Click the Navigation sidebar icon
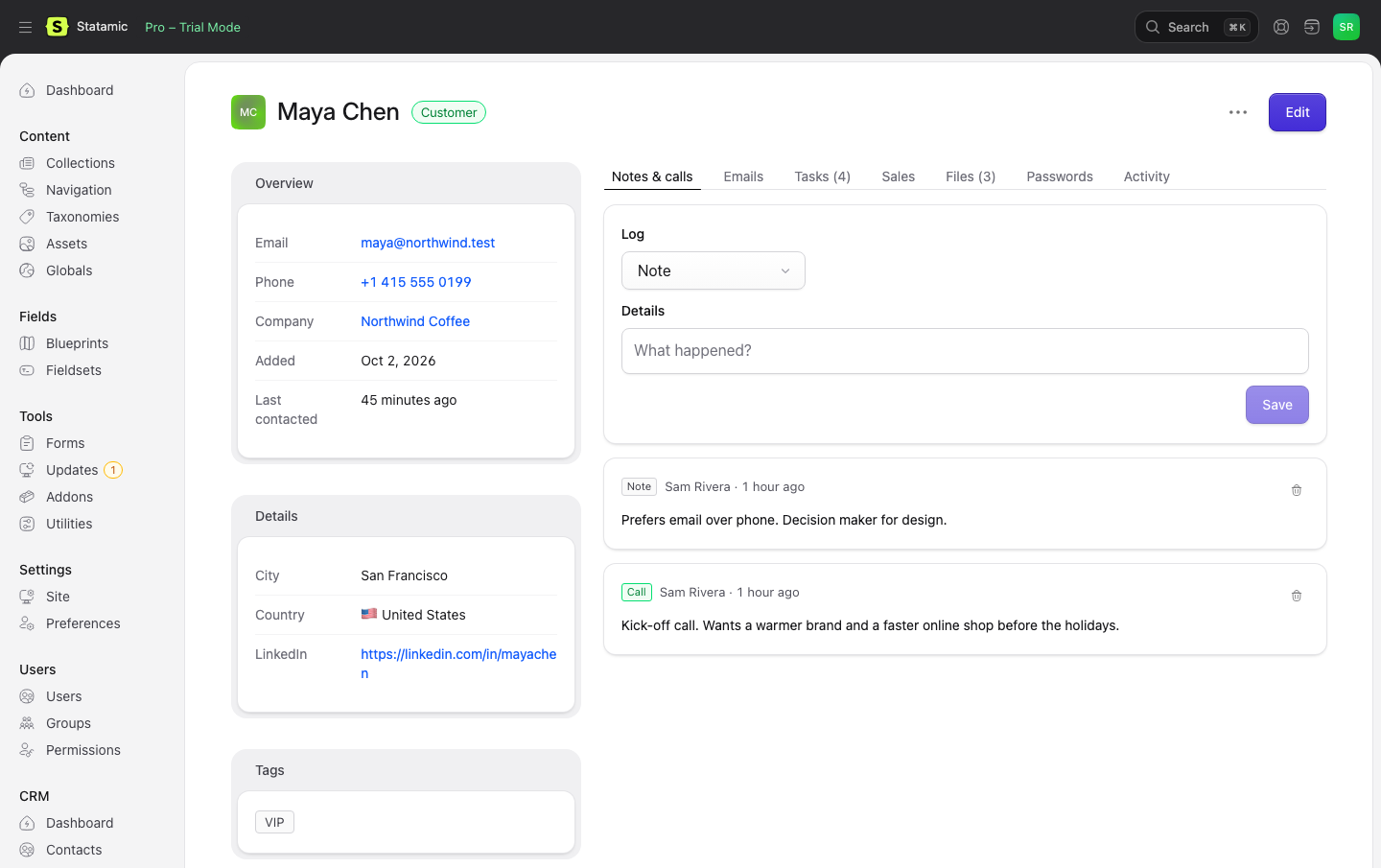 (x=27, y=190)
